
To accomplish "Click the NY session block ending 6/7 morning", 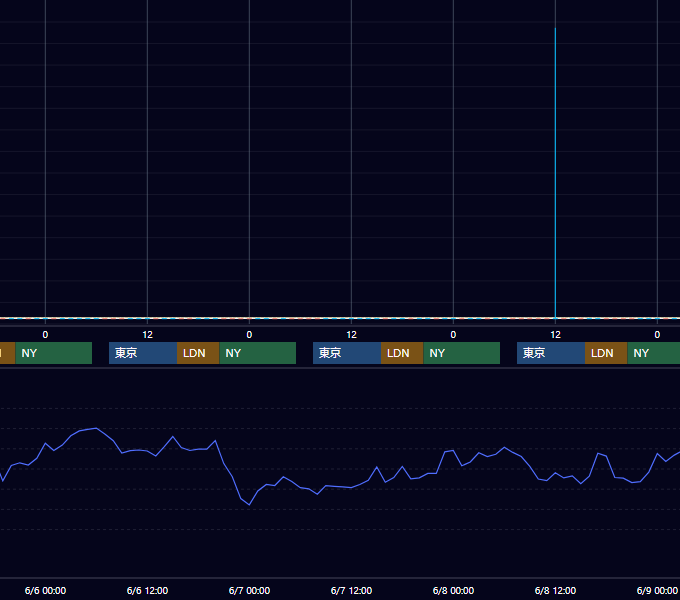I will (258, 353).
